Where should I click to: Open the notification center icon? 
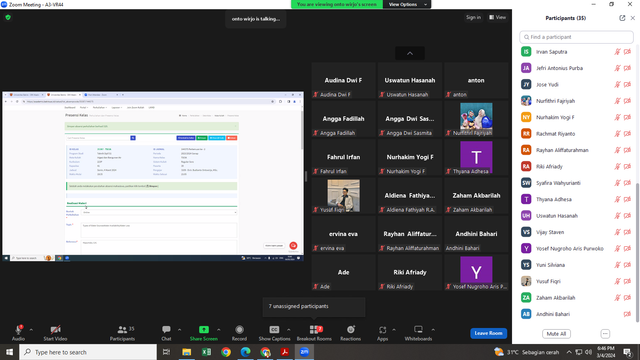tap(628, 352)
